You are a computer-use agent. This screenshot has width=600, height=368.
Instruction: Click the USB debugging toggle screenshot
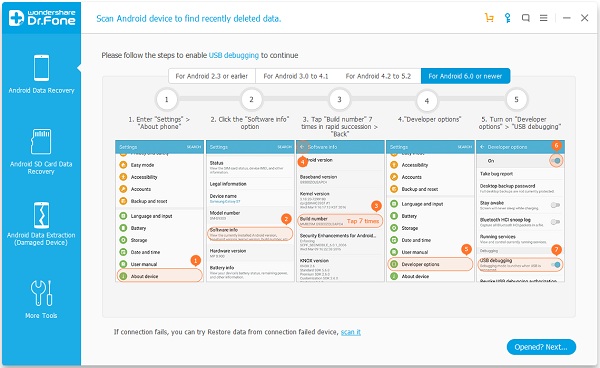[520, 211]
